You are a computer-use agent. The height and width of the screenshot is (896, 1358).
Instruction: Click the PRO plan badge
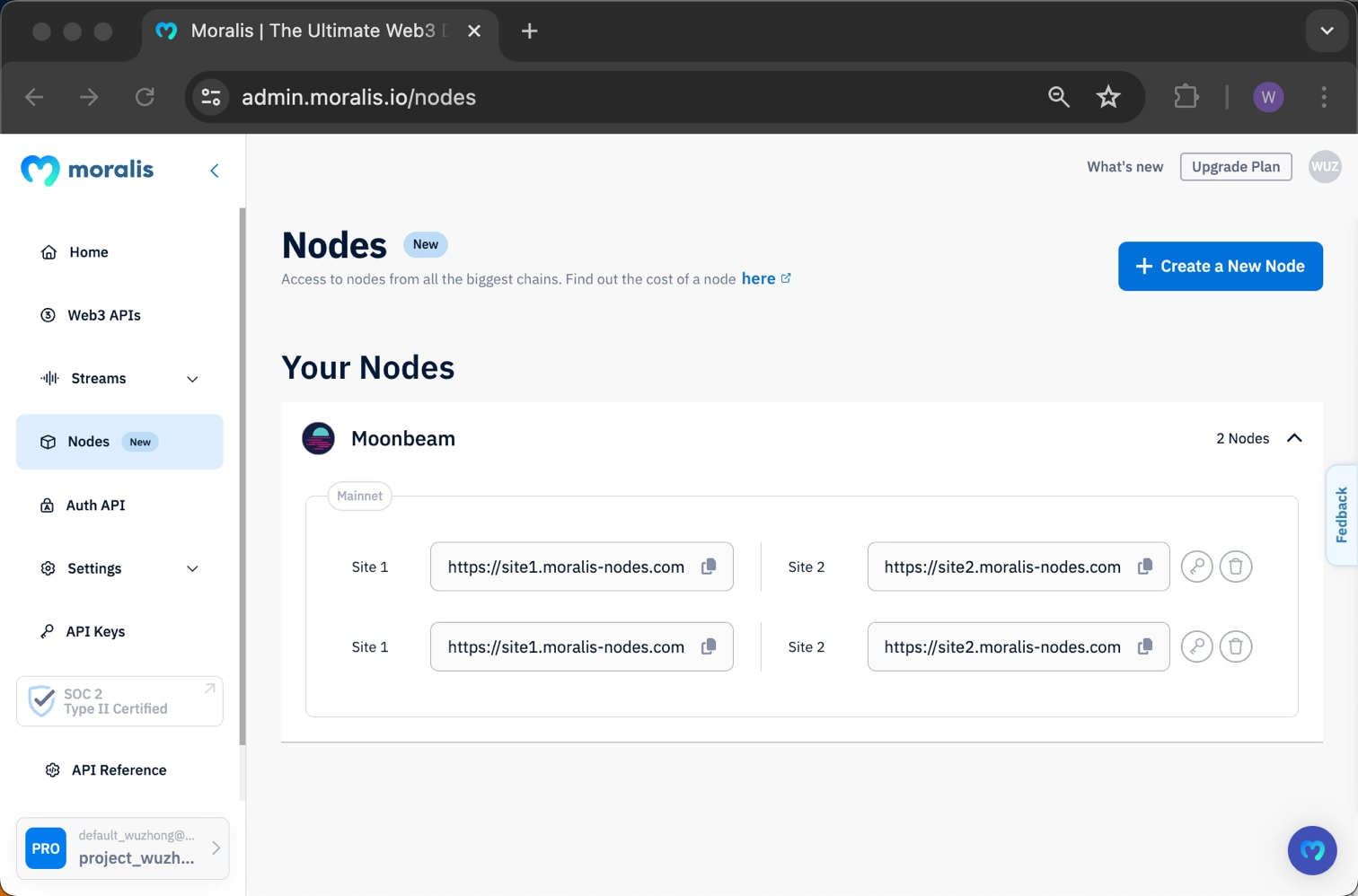tap(46, 848)
